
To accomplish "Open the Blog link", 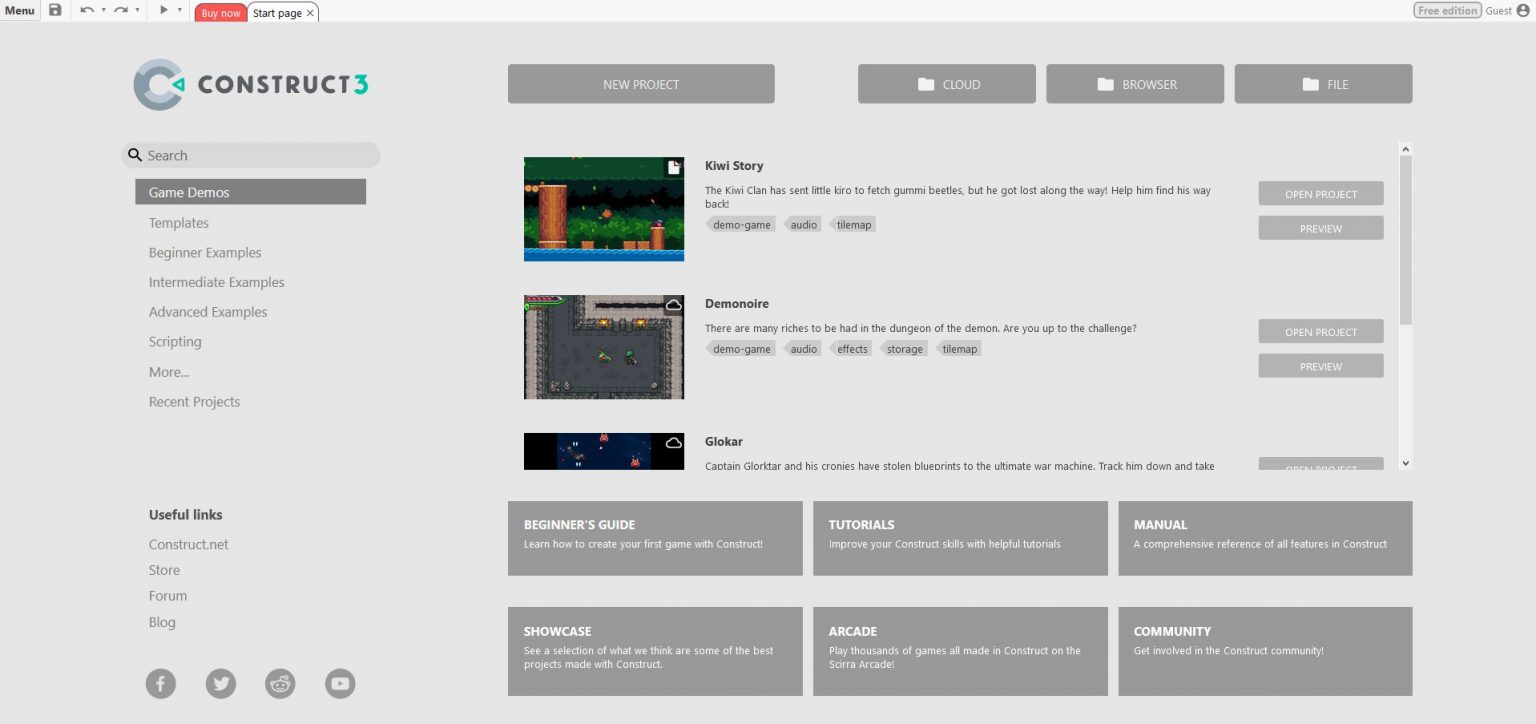I will (162, 622).
